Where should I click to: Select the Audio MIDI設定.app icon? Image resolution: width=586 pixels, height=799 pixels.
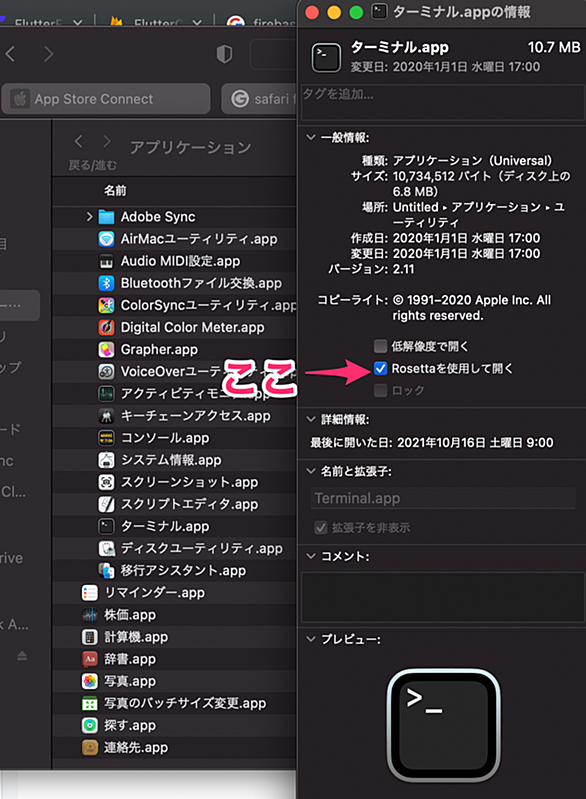pos(106,261)
